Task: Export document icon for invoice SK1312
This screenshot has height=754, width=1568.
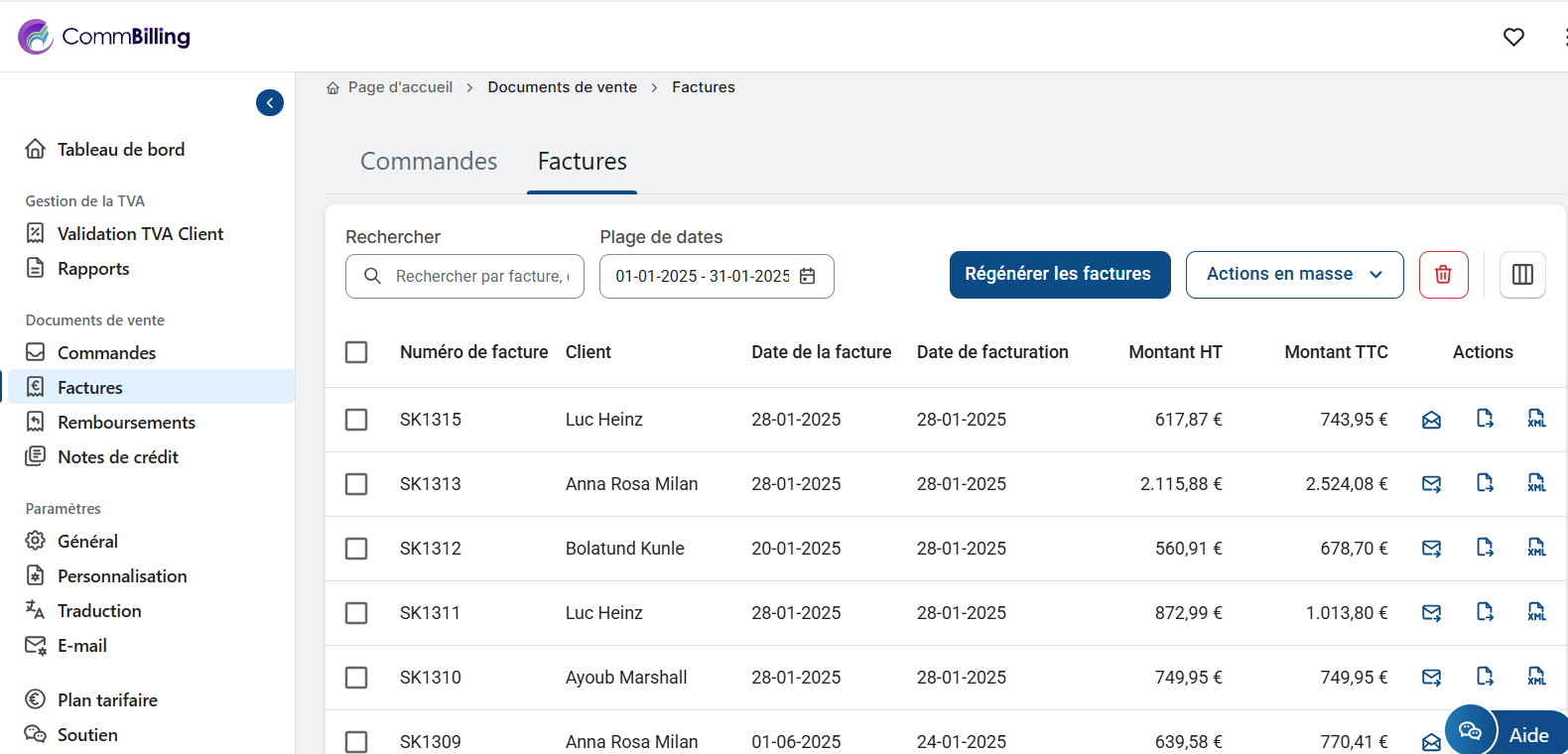Action: pyautogui.click(x=1485, y=548)
